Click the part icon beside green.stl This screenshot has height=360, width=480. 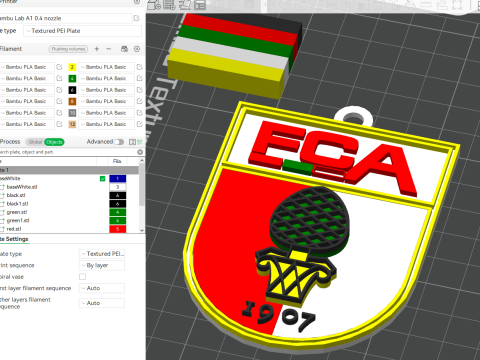point(2,212)
